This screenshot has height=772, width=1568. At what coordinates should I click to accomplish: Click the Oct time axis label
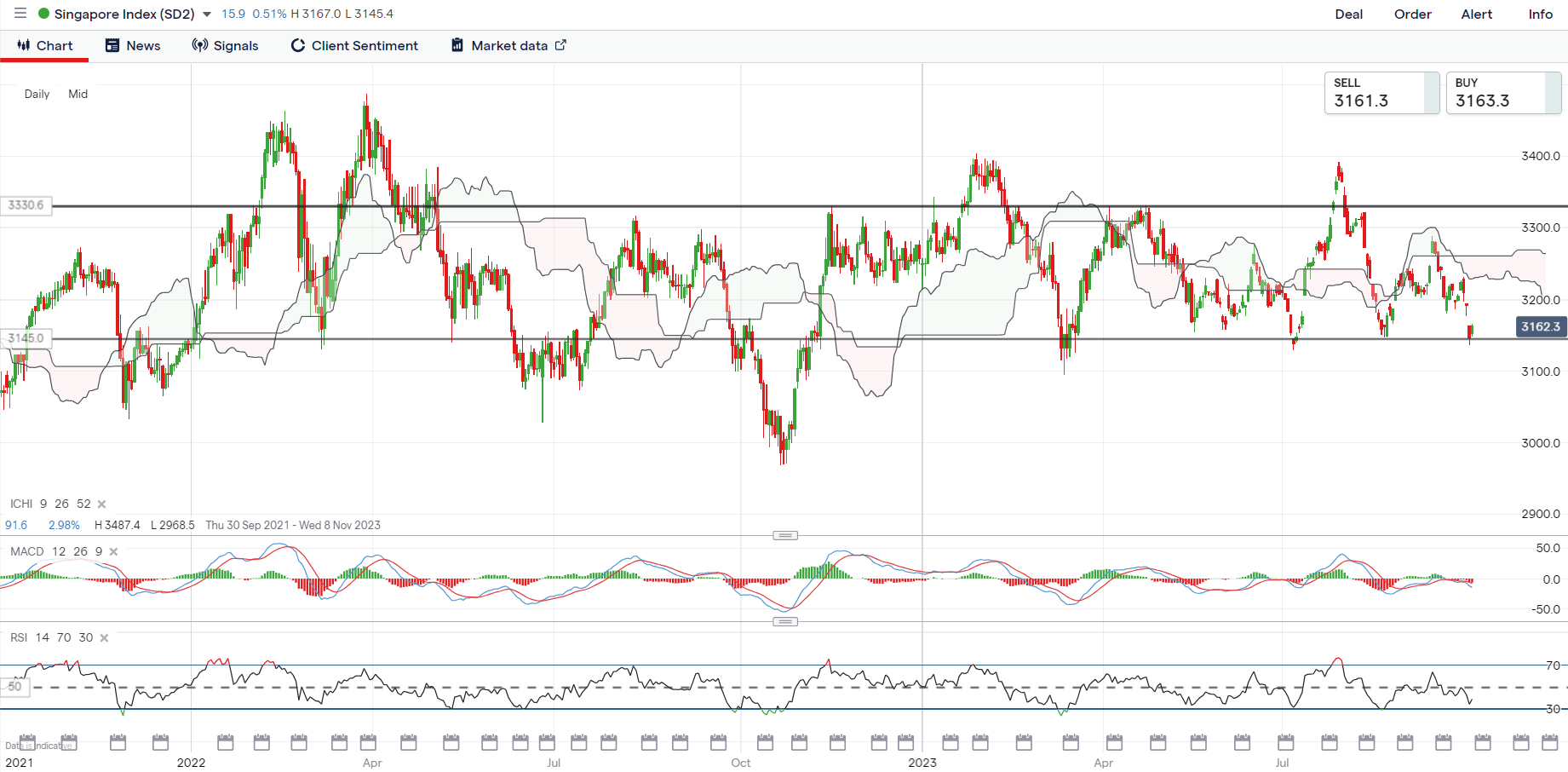(x=741, y=763)
